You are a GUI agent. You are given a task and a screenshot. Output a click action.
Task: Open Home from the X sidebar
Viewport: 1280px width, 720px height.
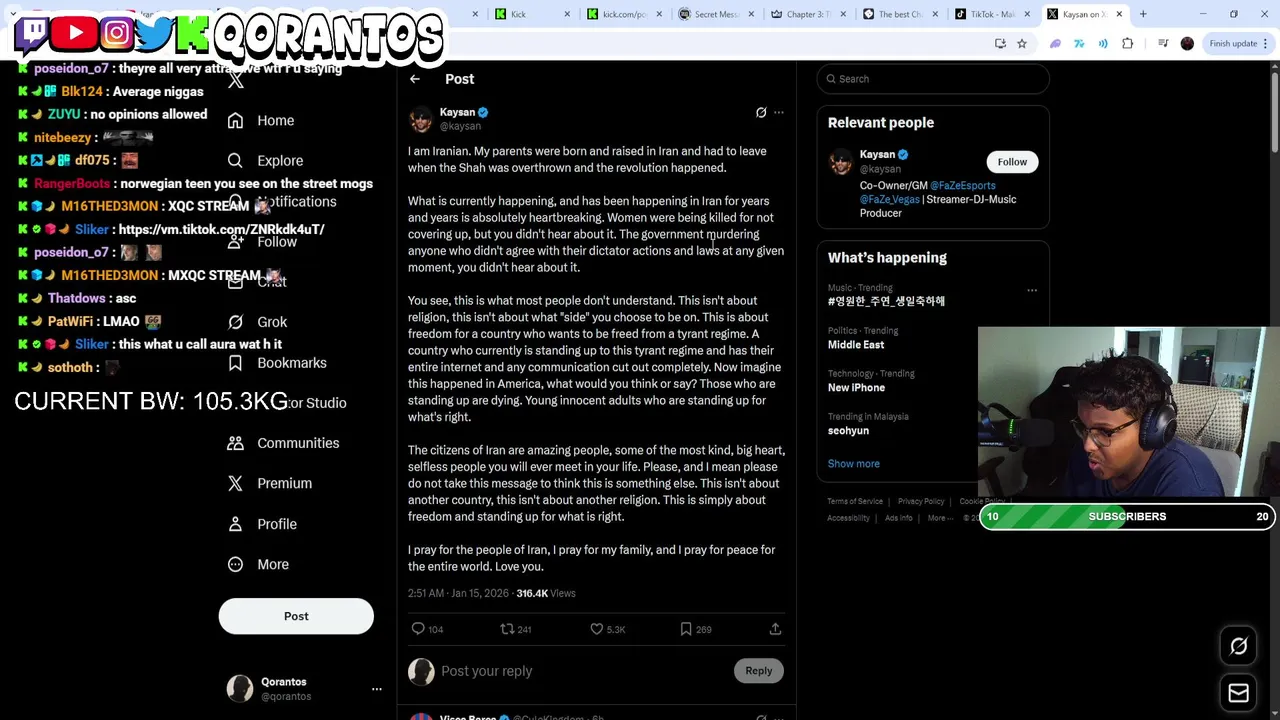(x=260, y=121)
